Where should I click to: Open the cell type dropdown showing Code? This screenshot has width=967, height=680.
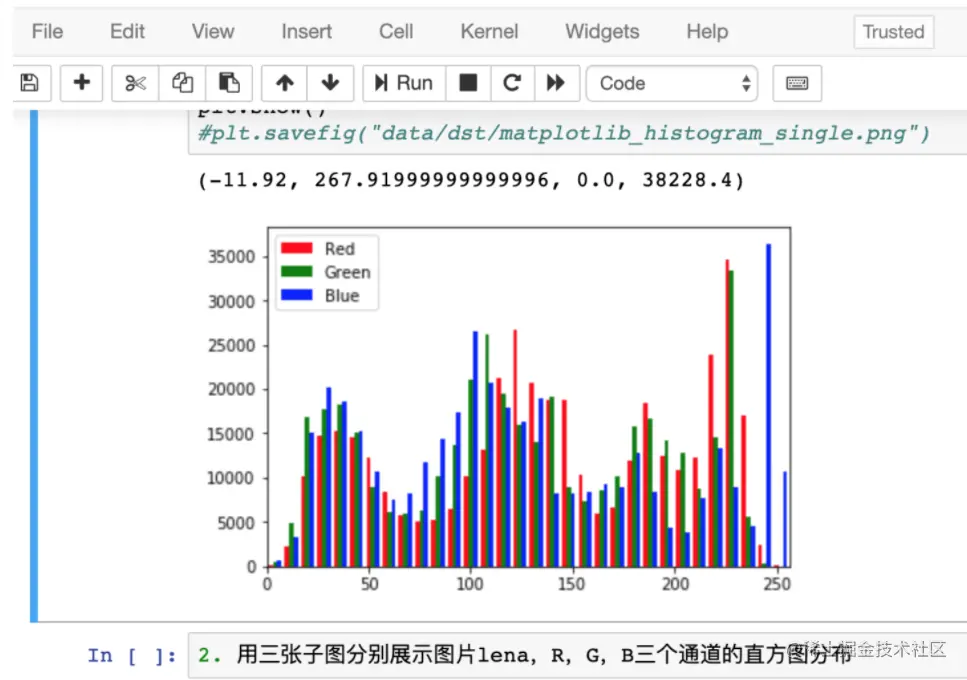point(671,83)
